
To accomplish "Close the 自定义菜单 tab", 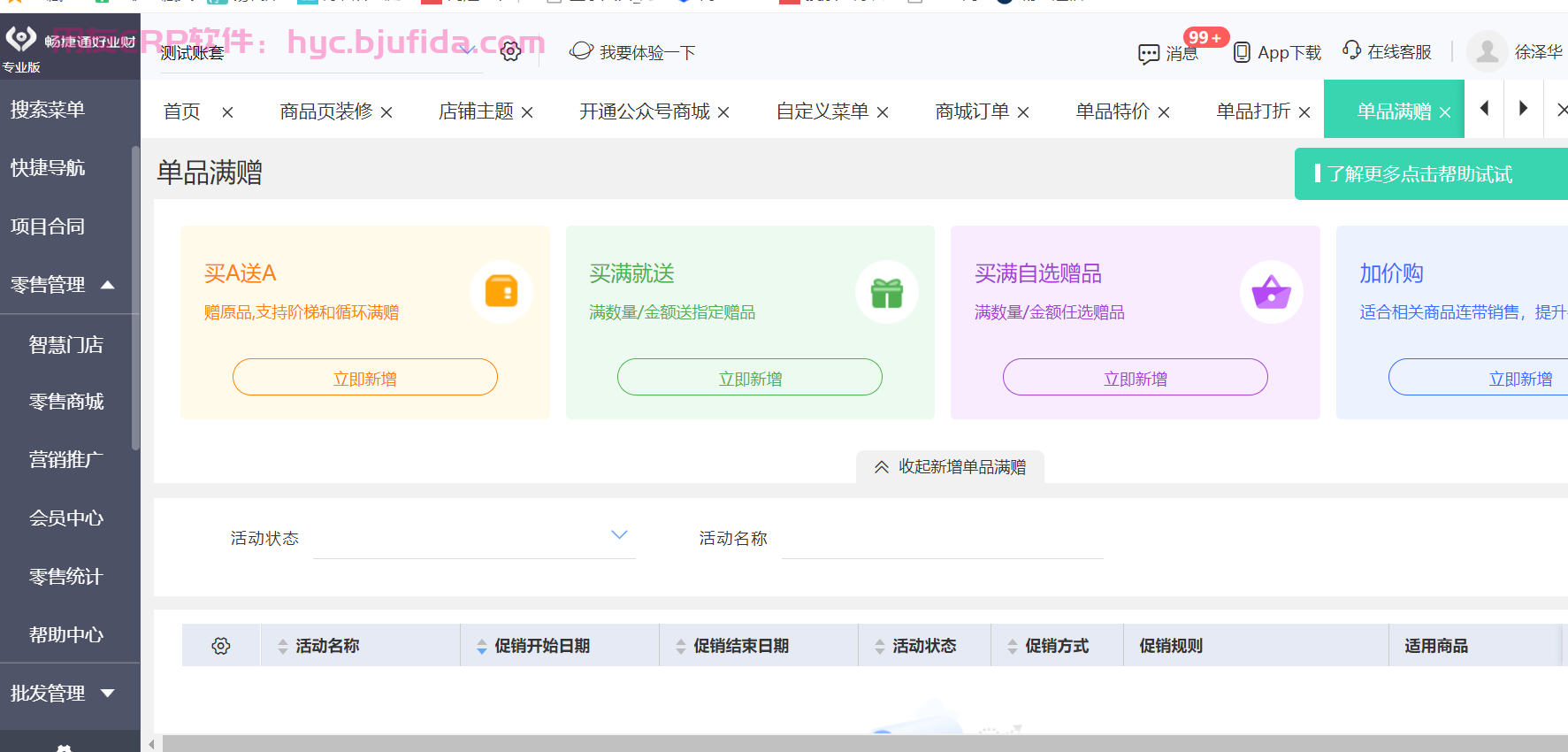I will [883, 112].
